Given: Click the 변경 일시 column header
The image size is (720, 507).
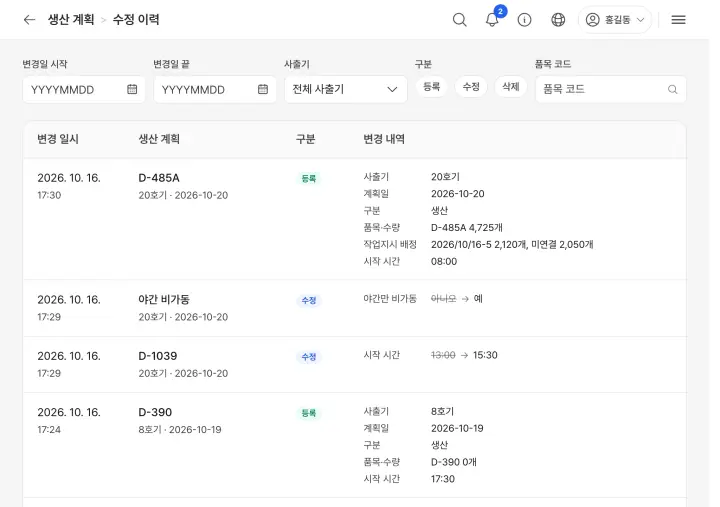Looking at the screenshot, I should [x=58, y=139].
